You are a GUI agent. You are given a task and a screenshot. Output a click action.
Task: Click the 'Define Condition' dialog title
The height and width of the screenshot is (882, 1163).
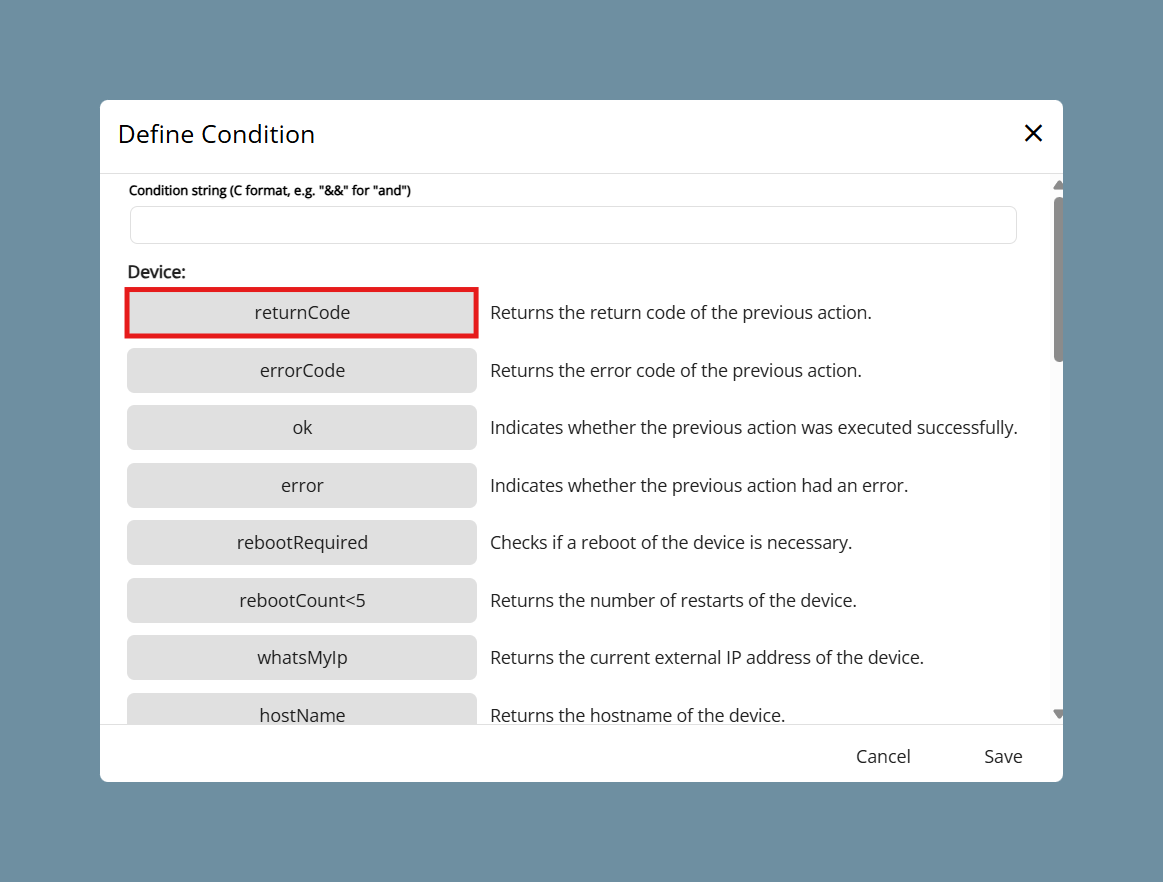point(217,134)
